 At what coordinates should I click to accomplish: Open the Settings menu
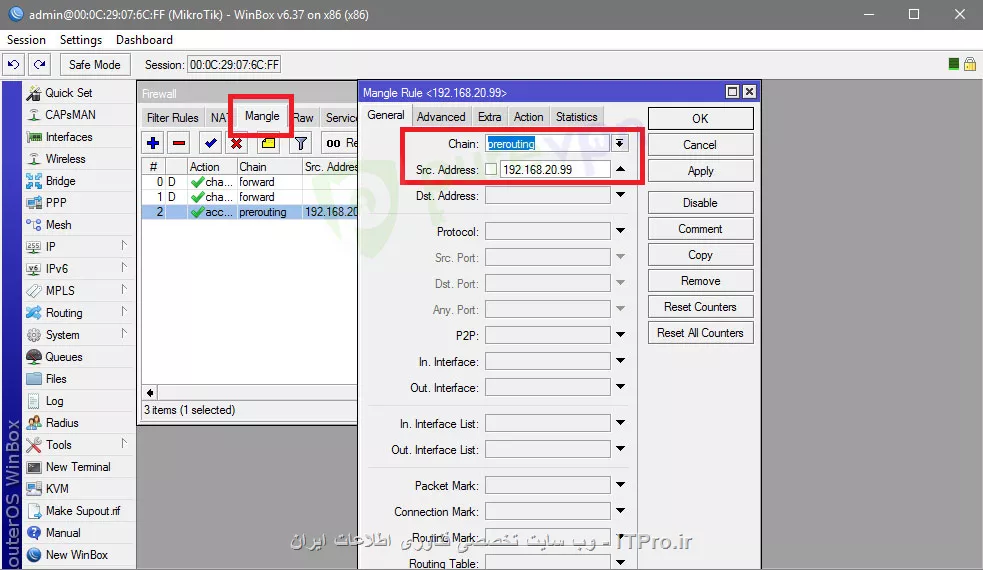(81, 40)
